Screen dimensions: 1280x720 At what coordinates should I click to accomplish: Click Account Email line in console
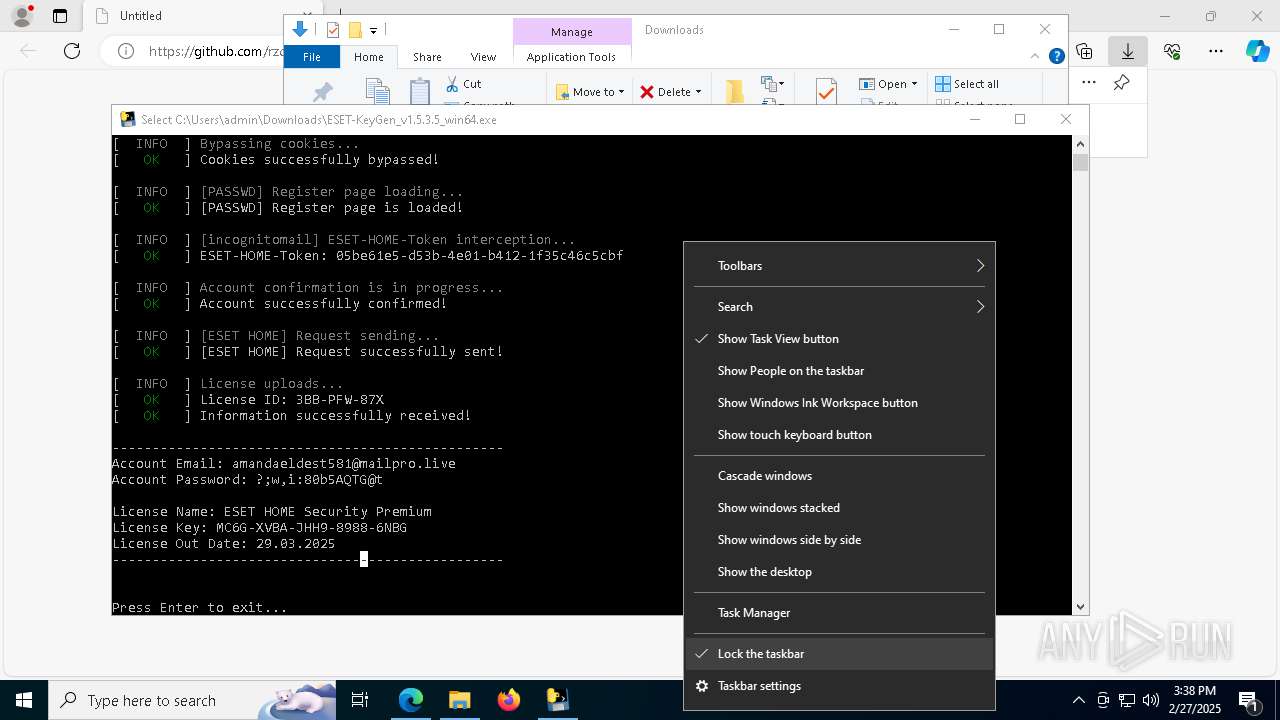pos(284,464)
